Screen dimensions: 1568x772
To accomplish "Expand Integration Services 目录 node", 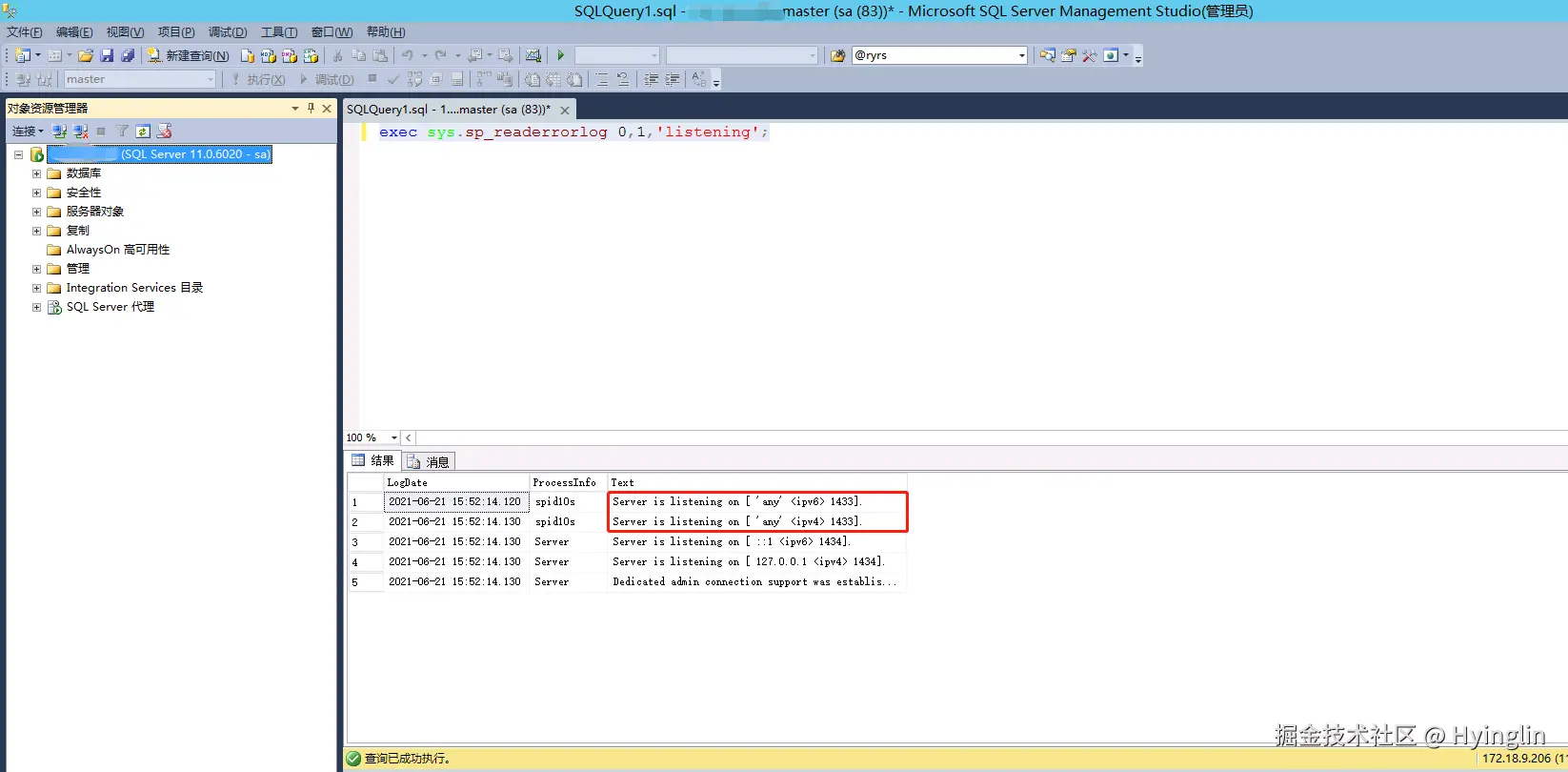I will click(36, 288).
